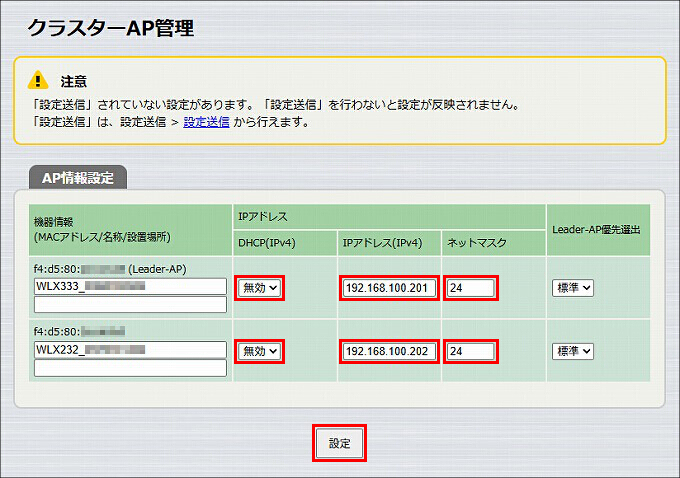Expand Leader-AP priority dropdown for WLX333

572,288
